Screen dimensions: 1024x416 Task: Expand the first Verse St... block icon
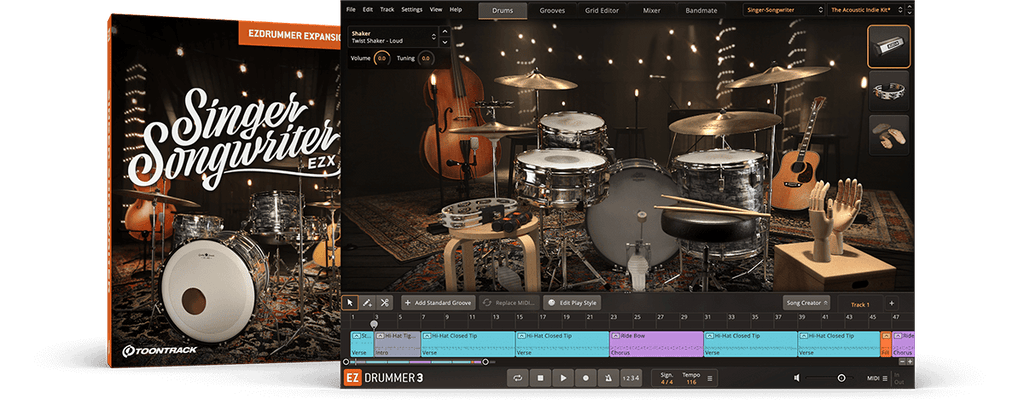point(357,336)
